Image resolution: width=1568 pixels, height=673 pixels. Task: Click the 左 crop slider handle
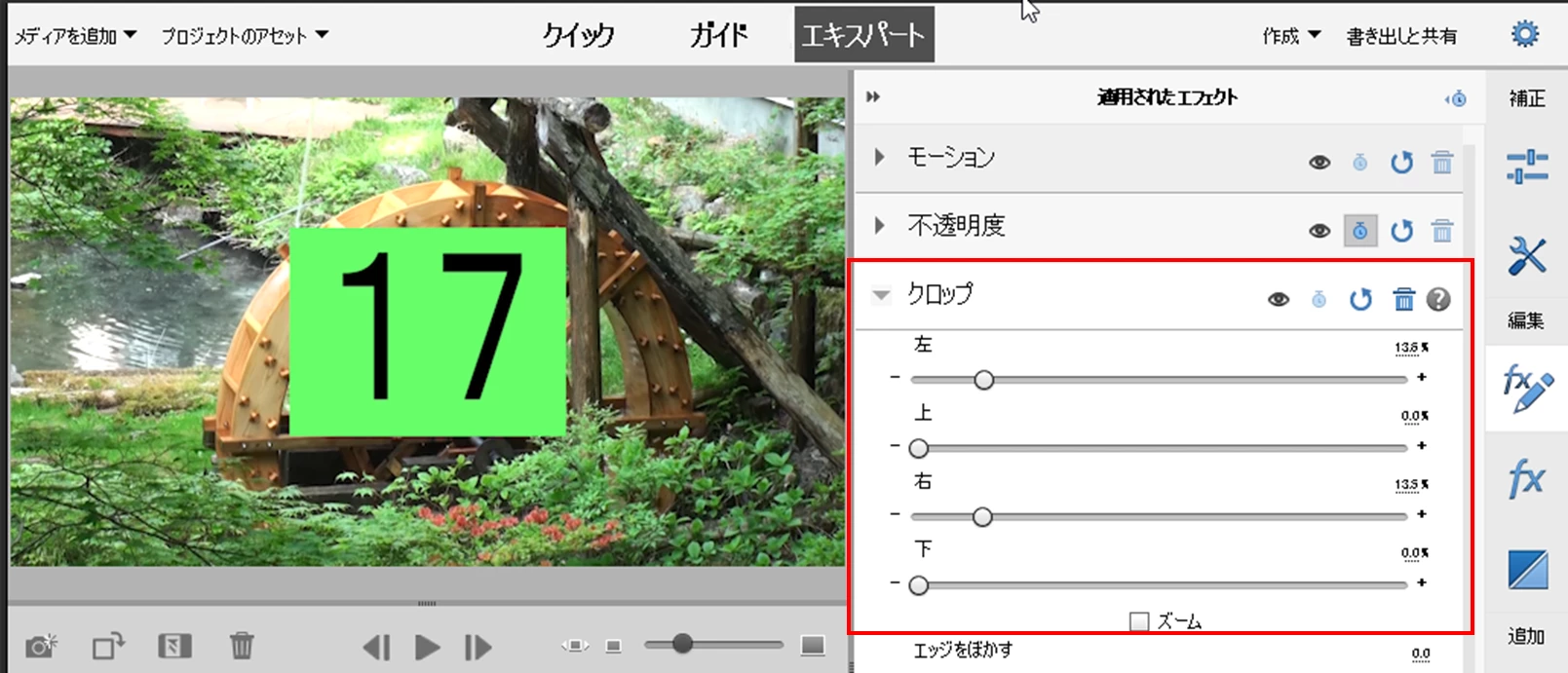984,380
